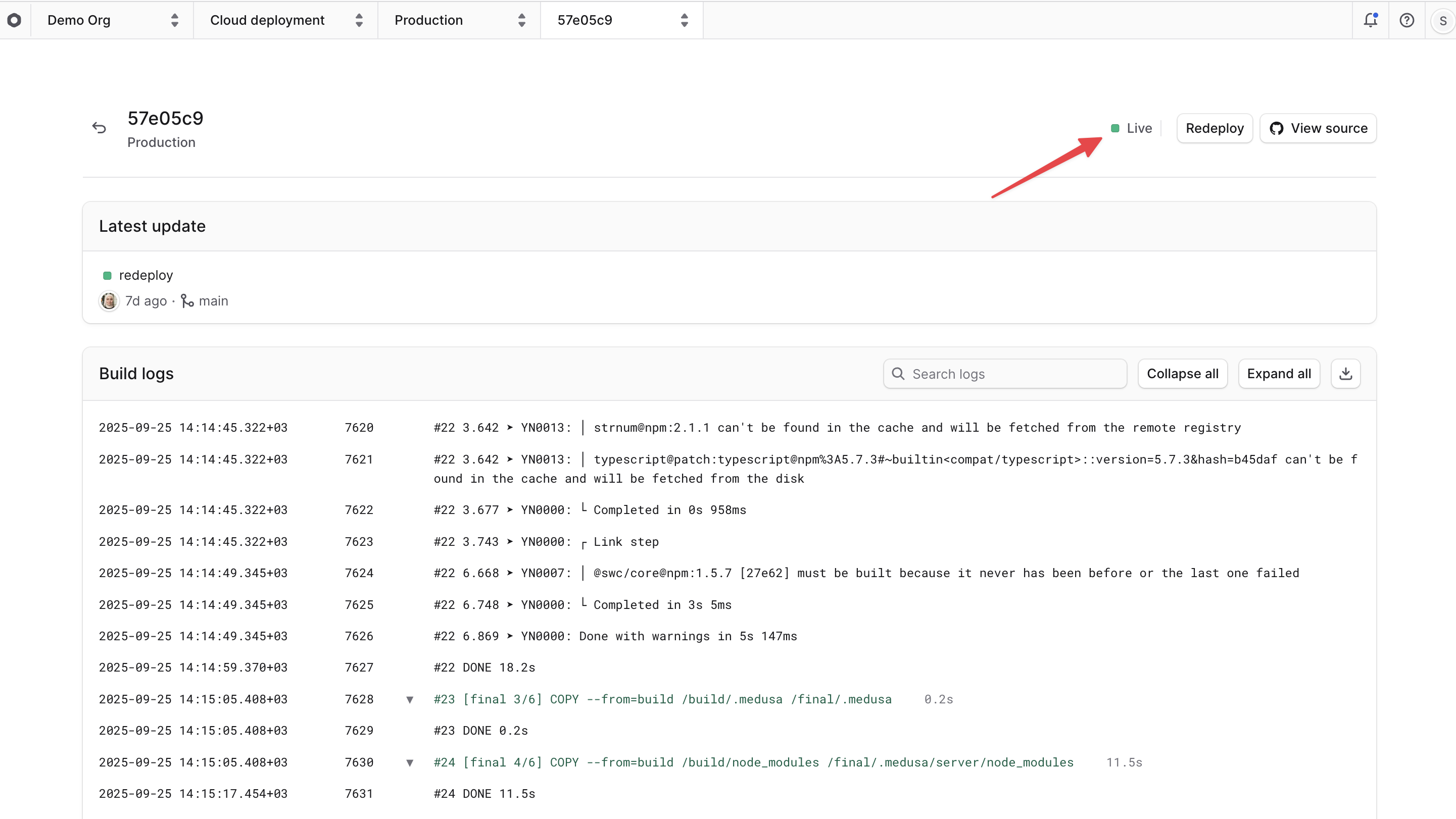This screenshot has width=1456, height=819.
Task: Click Expand all in Build logs
Action: [x=1279, y=373]
